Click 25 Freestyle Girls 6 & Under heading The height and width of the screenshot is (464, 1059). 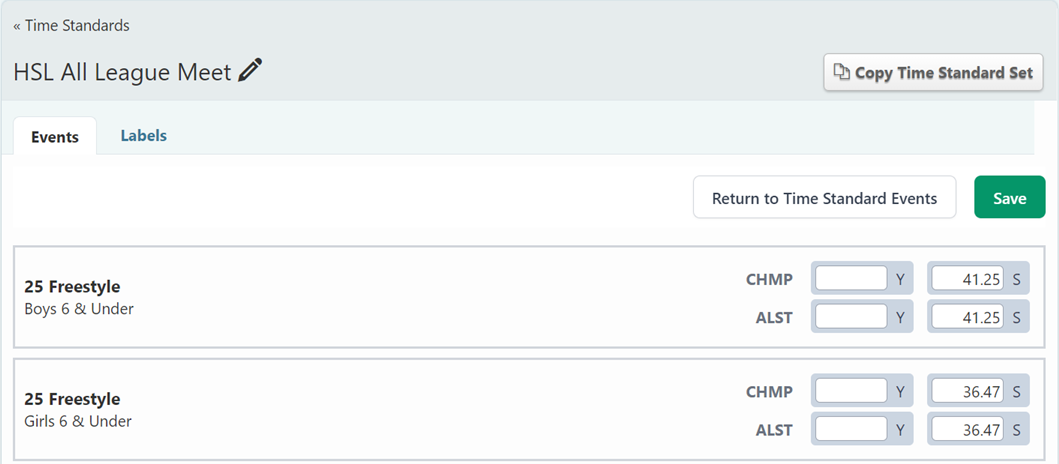coord(72,400)
